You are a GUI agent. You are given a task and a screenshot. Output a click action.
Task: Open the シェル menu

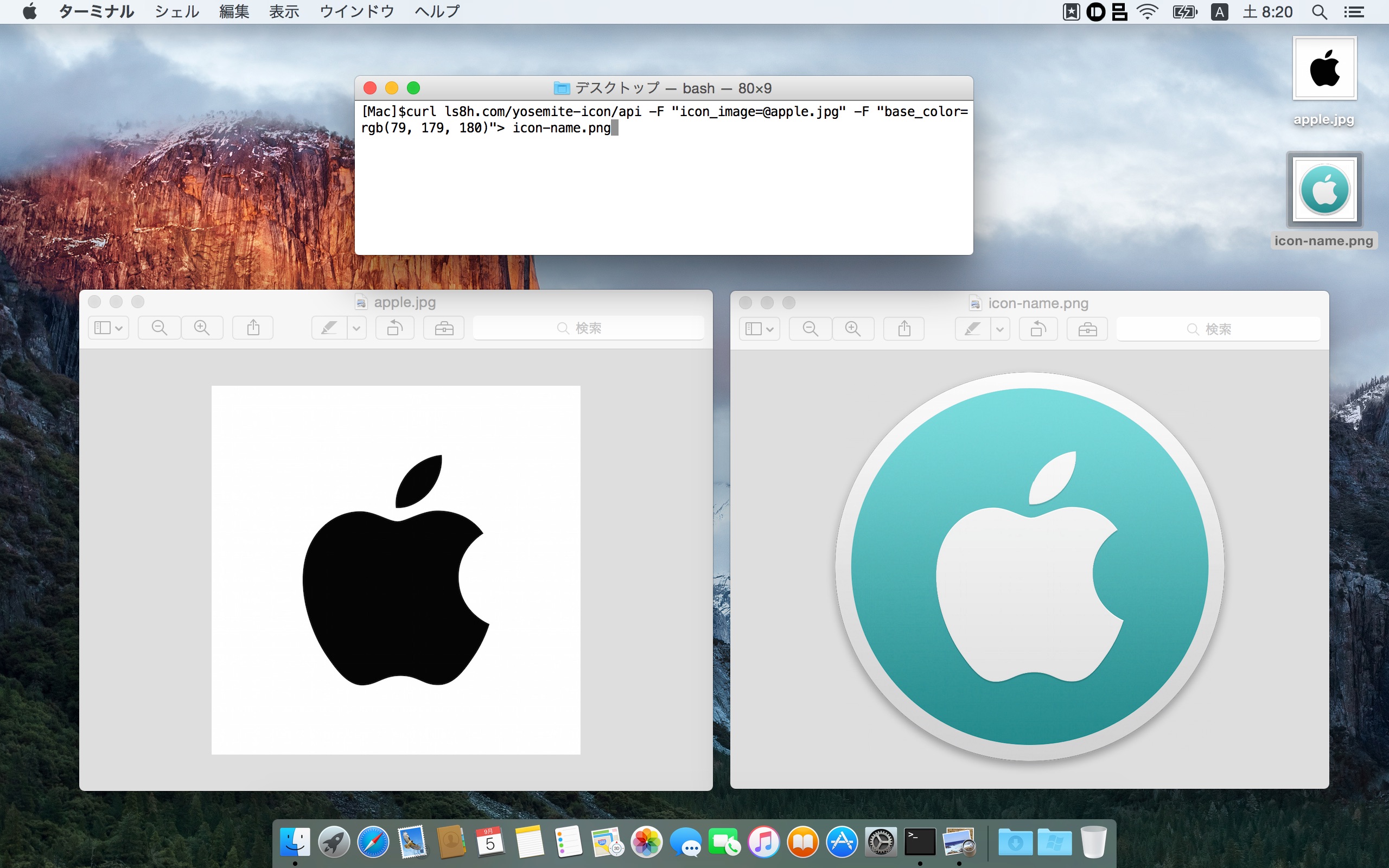pos(177,11)
